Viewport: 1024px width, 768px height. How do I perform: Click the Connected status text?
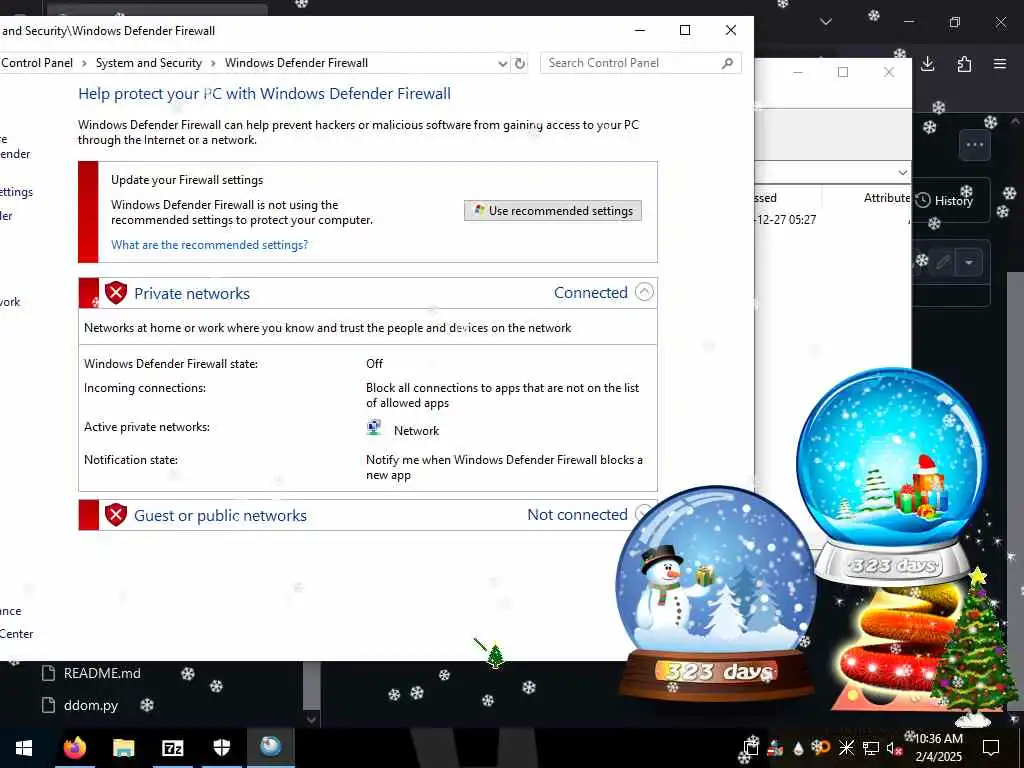point(590,293)
